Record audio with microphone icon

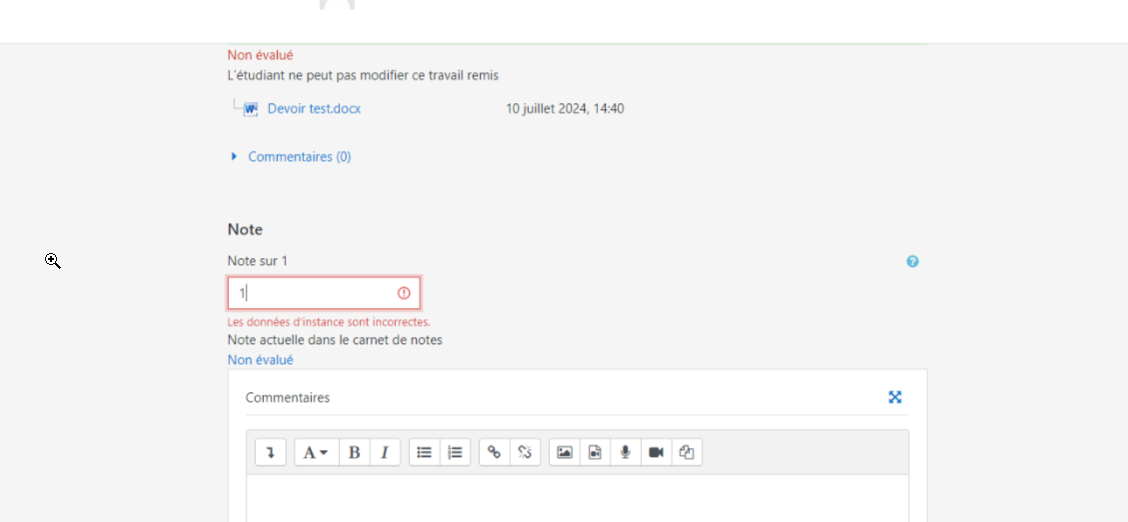625,452
